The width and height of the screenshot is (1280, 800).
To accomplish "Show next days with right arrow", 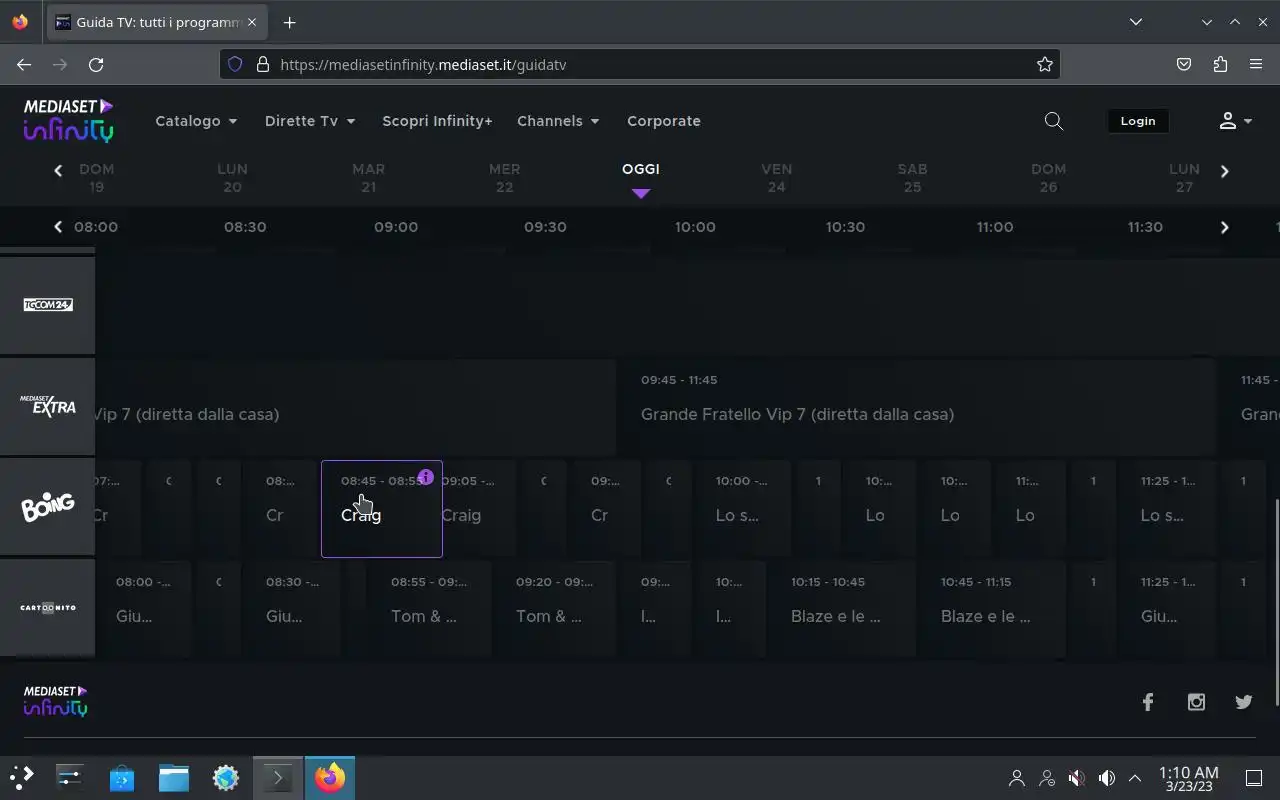I will pos(1224,171).
